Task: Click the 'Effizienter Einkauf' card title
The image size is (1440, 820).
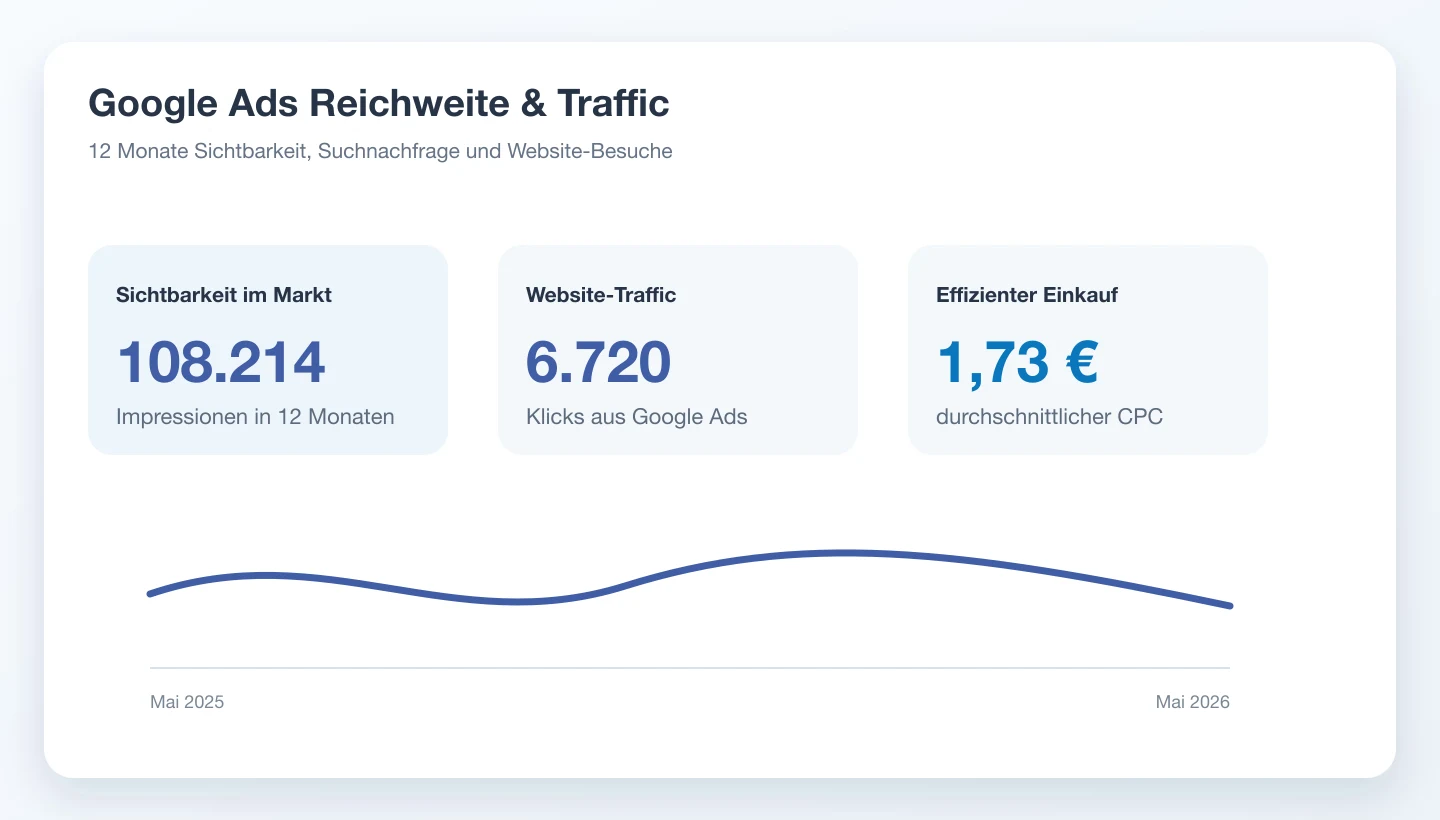Action: 1027,295
